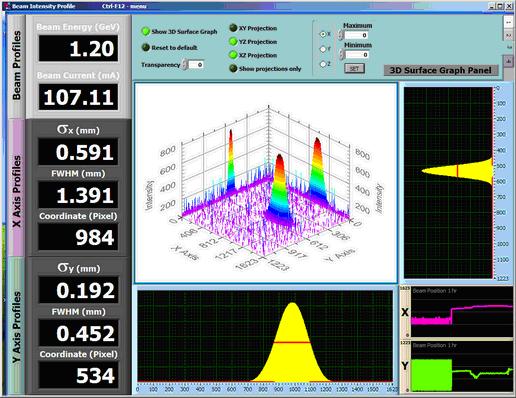This screenshot has width=516, height=398.
Task: Click the Maximum value input field
Action: (x=356, y=35)
